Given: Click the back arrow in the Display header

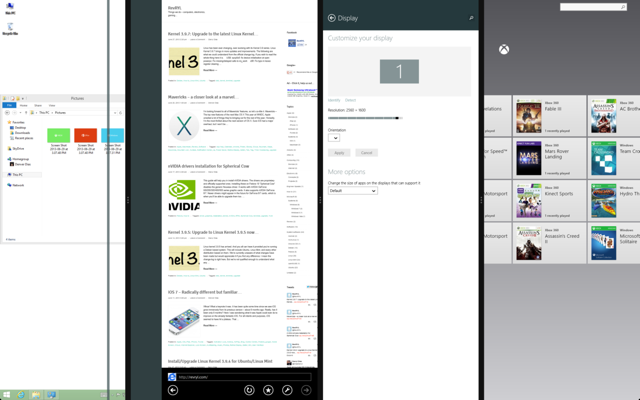Looking at the screenshot, I should 331,18.
